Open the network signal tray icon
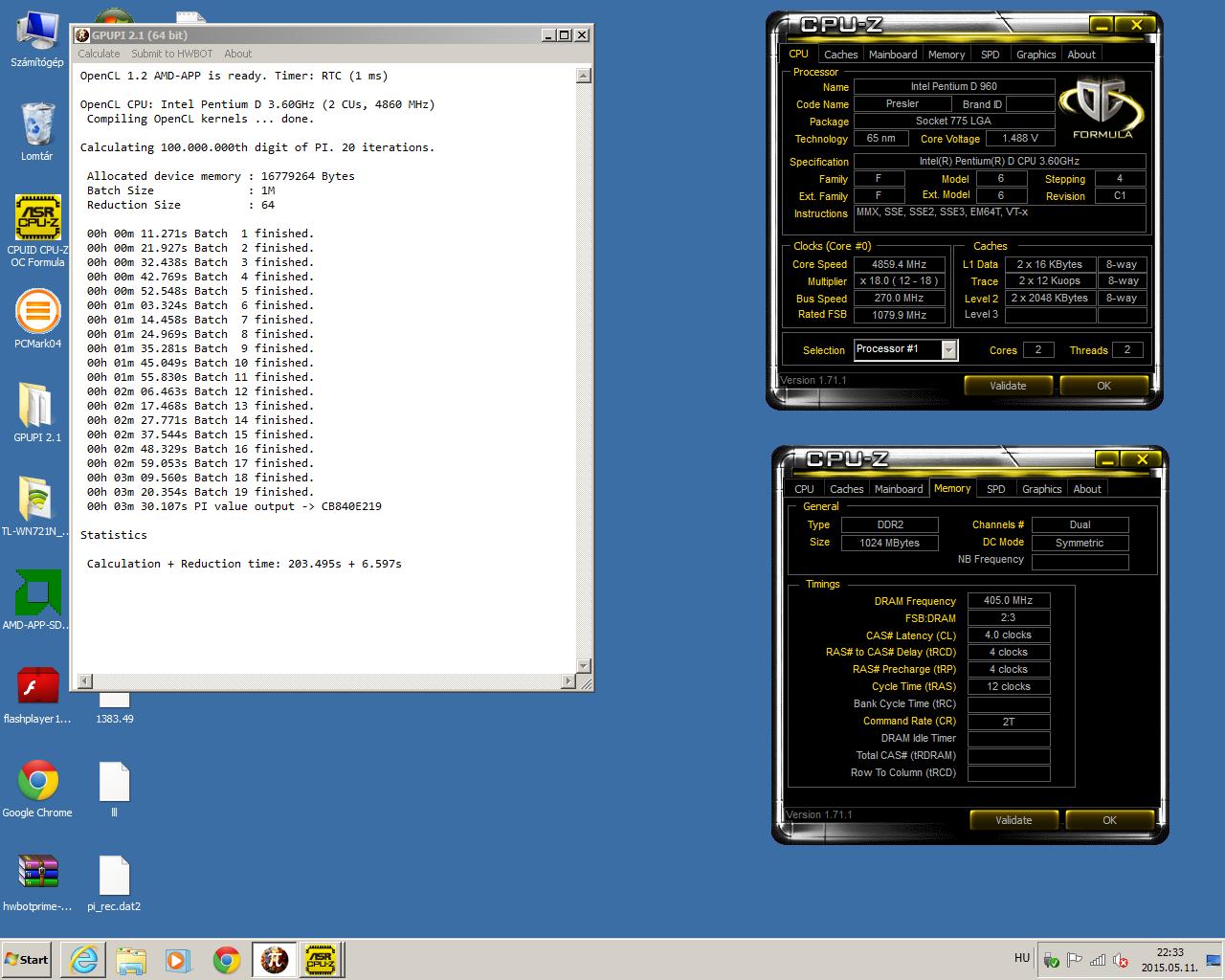 click(1098, 960)
